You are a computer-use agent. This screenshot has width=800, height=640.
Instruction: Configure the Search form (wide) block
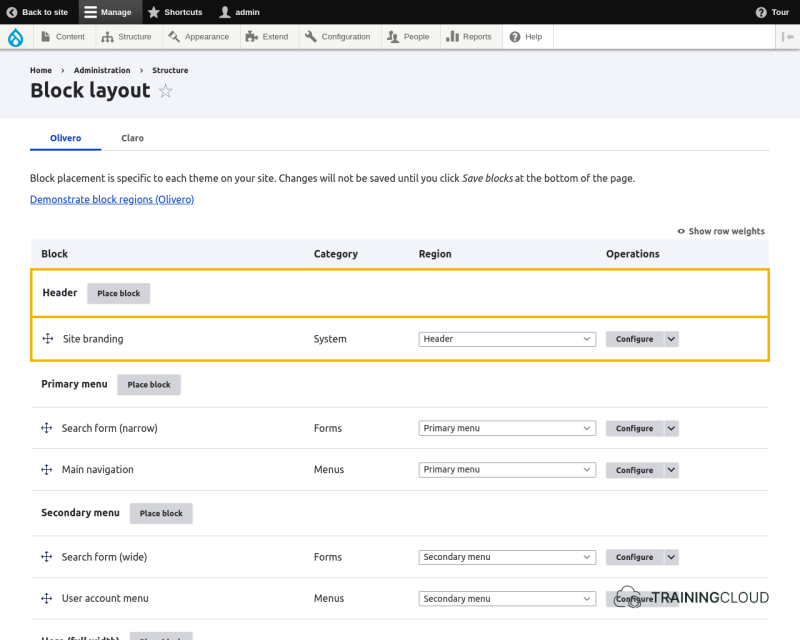635,557
